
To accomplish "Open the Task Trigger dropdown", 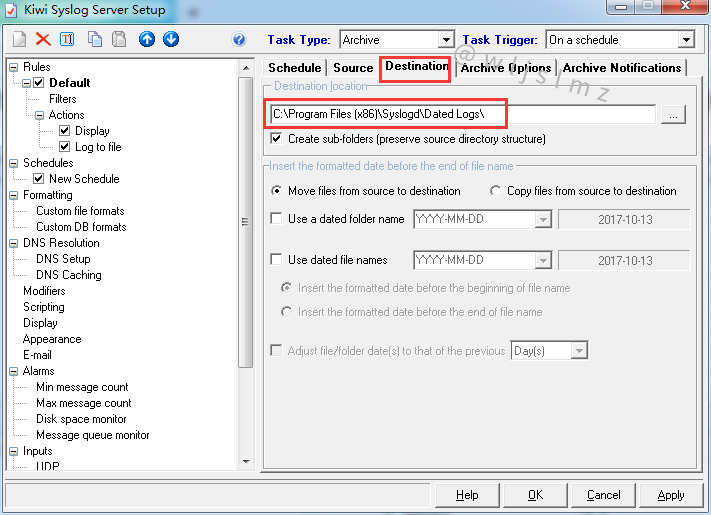I will [x=687, y=40].
